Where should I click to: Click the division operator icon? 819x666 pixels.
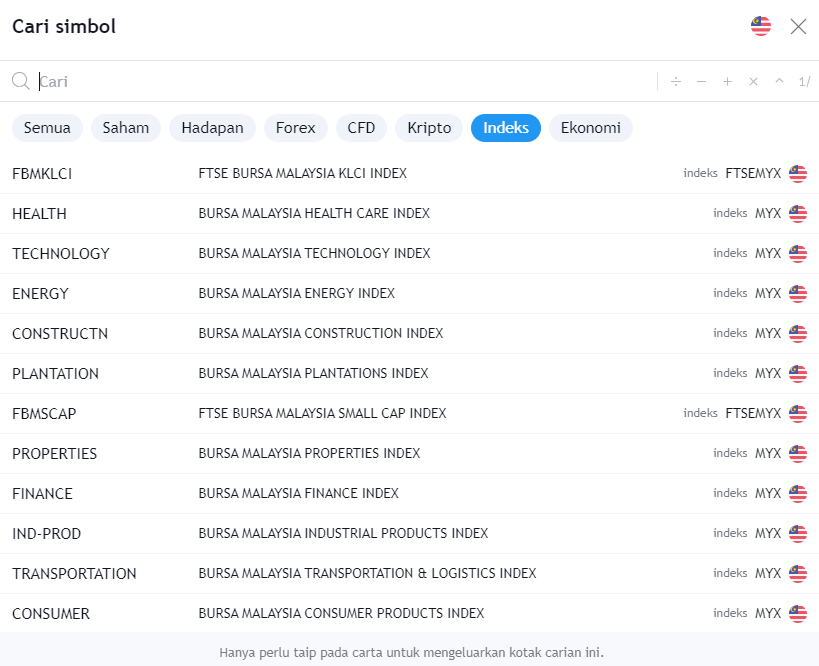(676, 82)
